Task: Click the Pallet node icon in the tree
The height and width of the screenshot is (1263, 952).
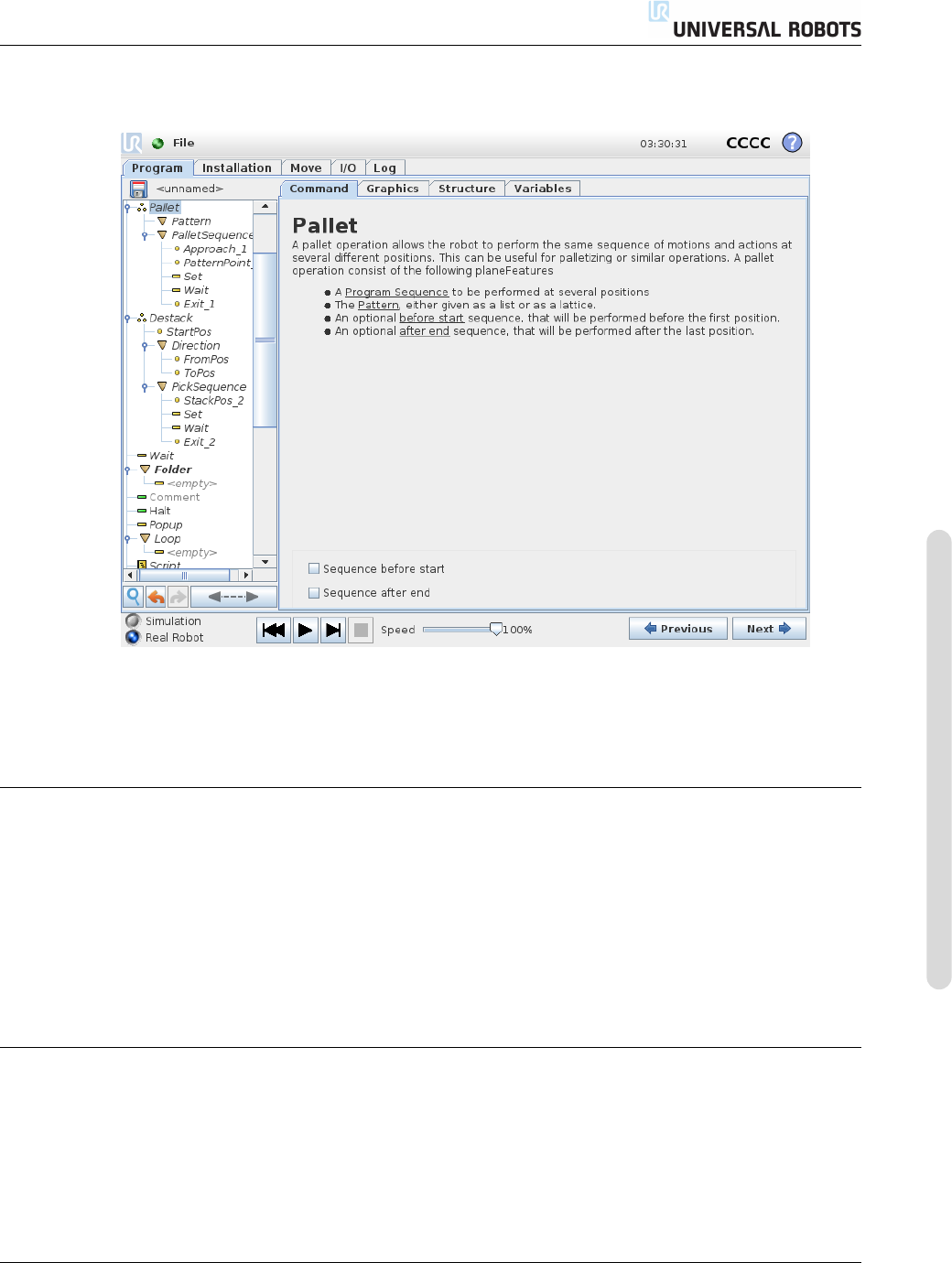Action: pyautogui.click(x=142, y=208)
